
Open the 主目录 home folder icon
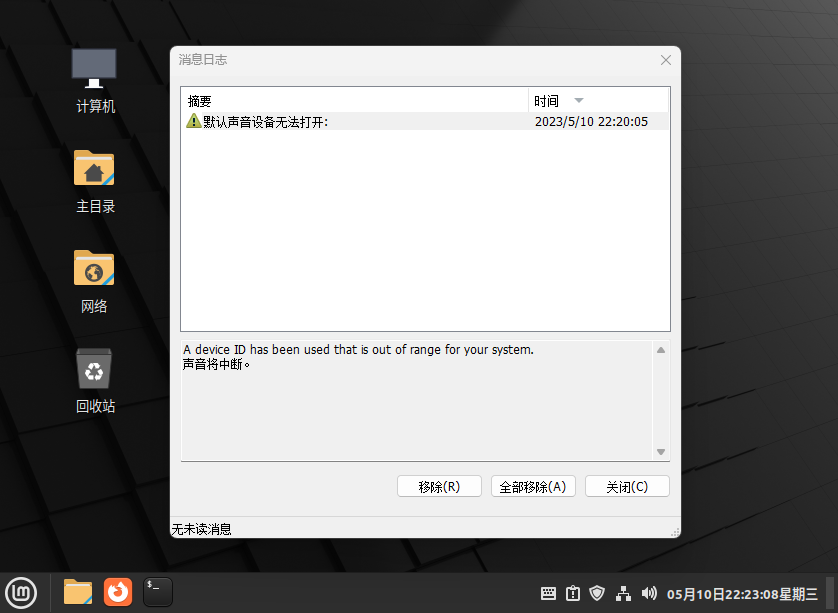pyautogui.click(x=94, y=182)
